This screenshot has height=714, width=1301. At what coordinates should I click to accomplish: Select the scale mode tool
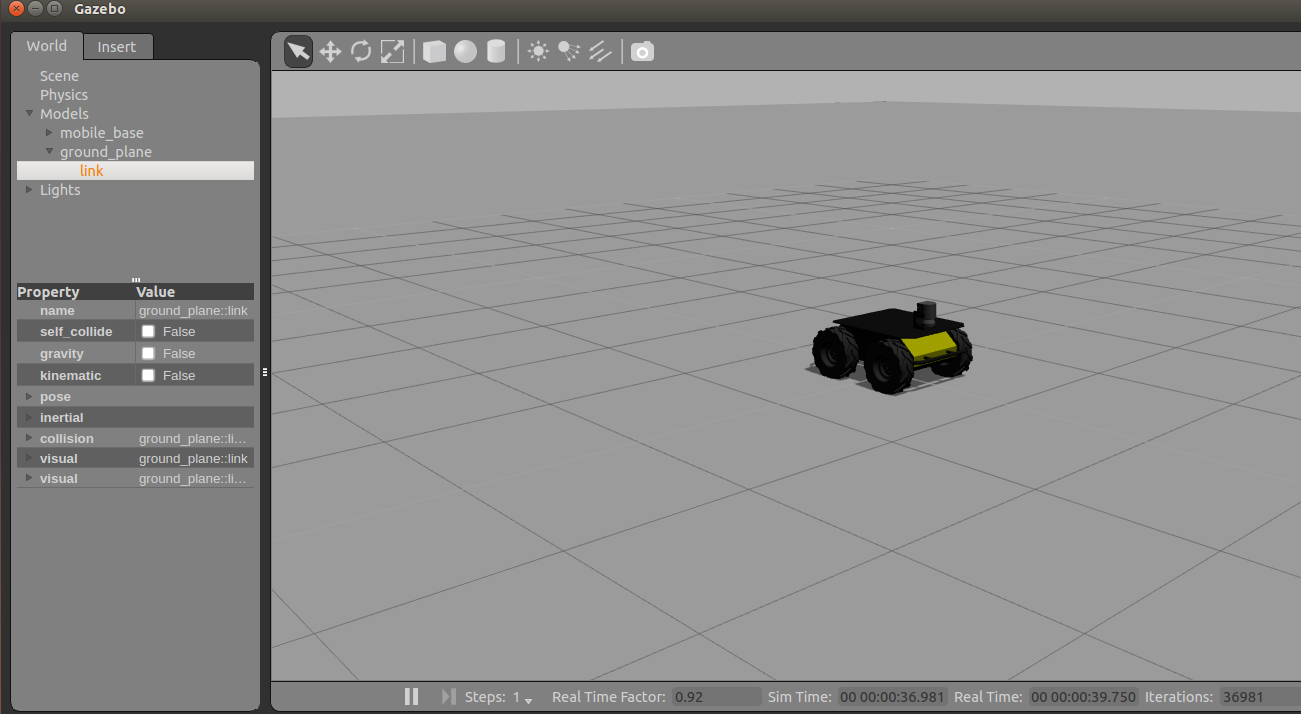[392, 51]
